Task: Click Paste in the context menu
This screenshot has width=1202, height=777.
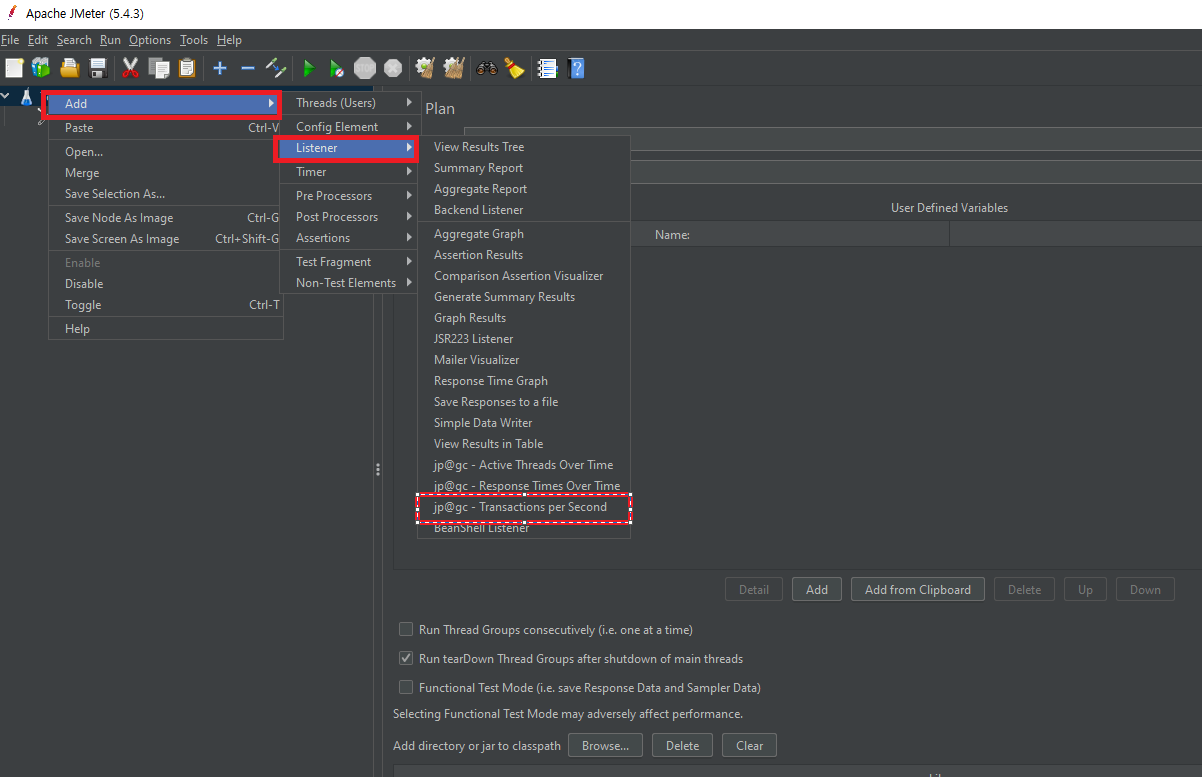Action: [166, 128]
